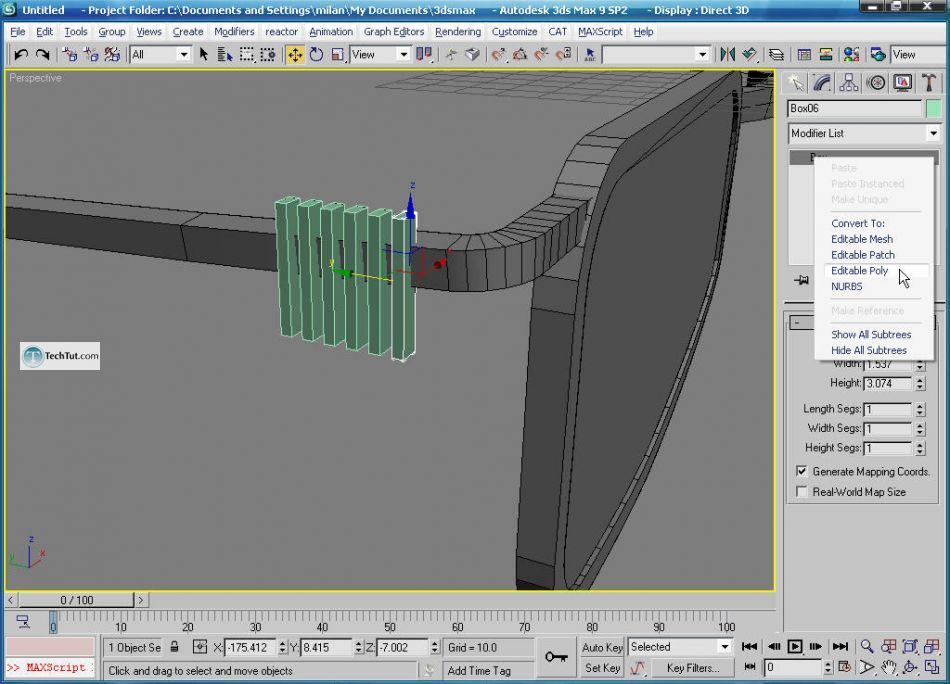950x684 pixels.
Task: Open the Layer Manager icon
Action: pyautogui.click(x=776, y=55)
